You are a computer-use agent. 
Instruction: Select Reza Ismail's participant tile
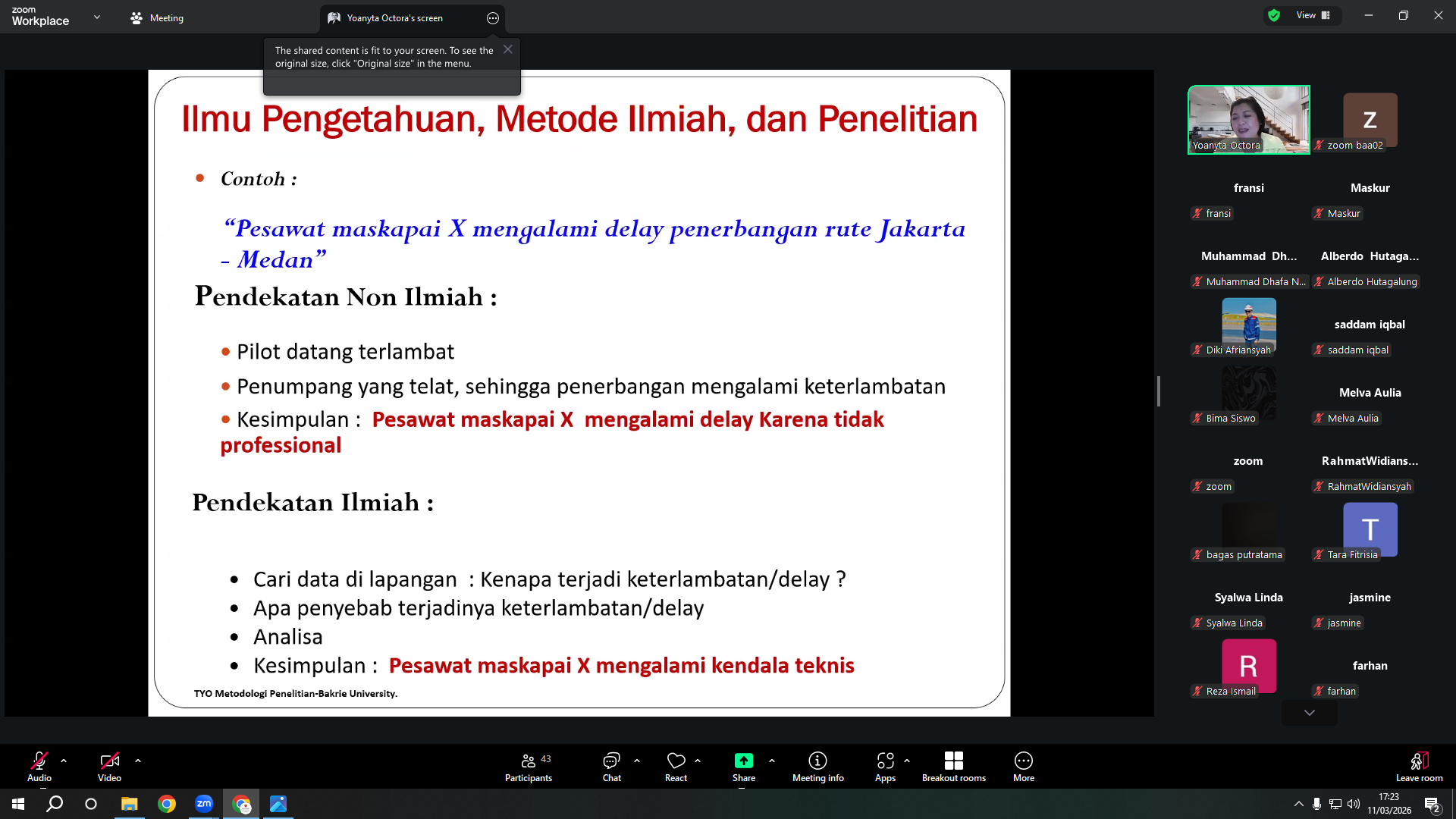pos(1249,667)
